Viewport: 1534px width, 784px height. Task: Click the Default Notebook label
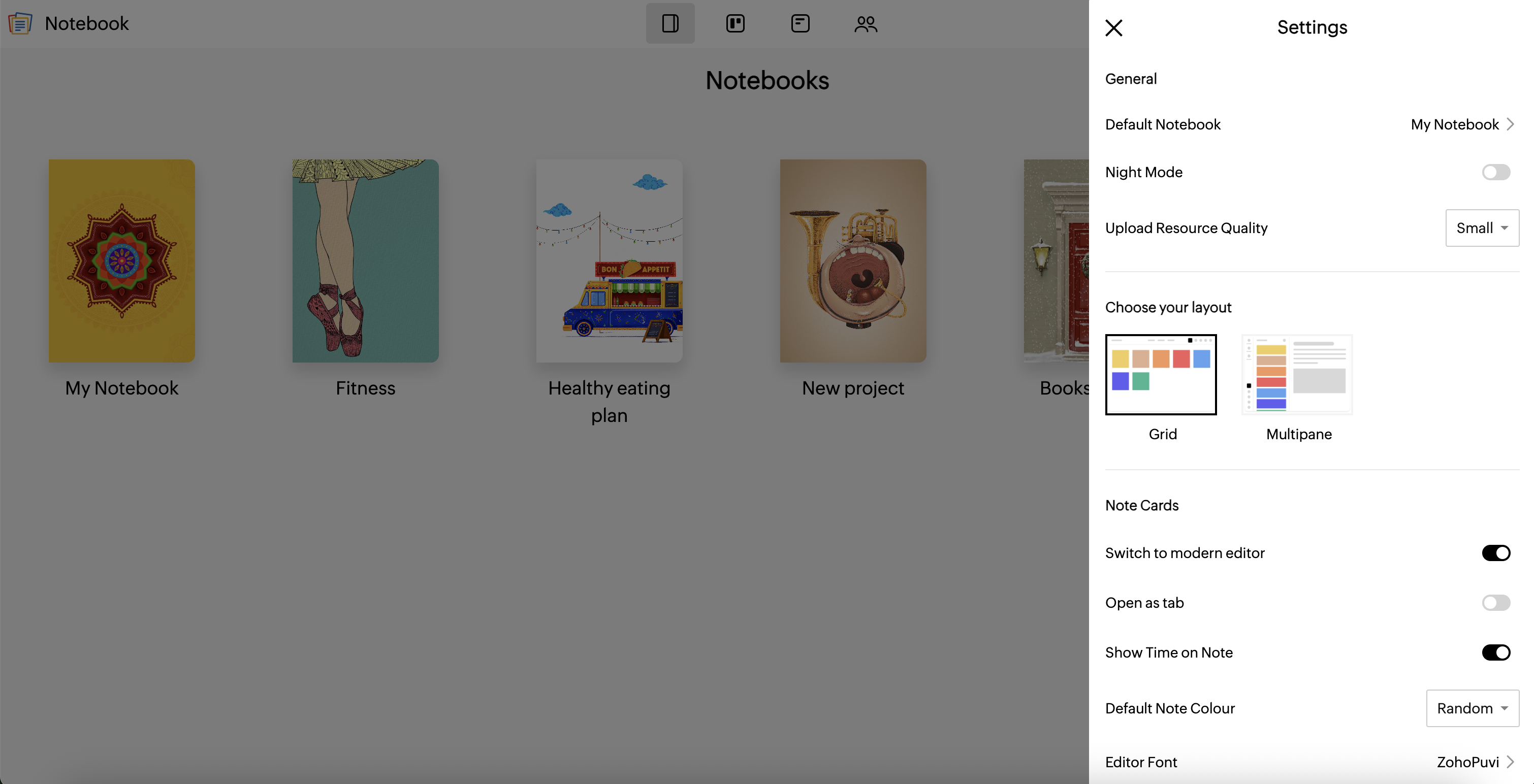coord(1162,124)
